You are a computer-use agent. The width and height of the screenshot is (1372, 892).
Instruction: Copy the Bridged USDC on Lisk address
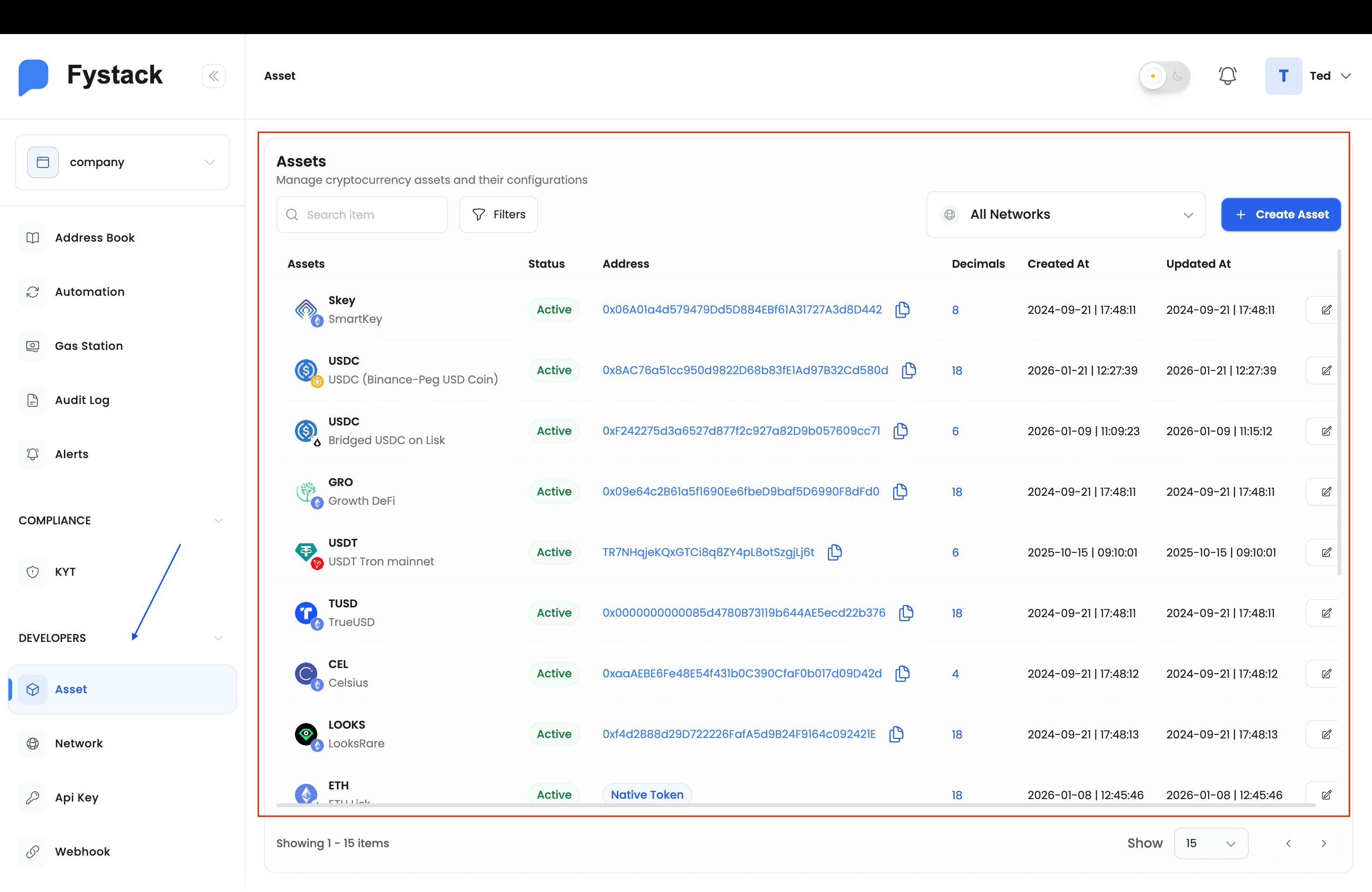[x=901, y=431]
